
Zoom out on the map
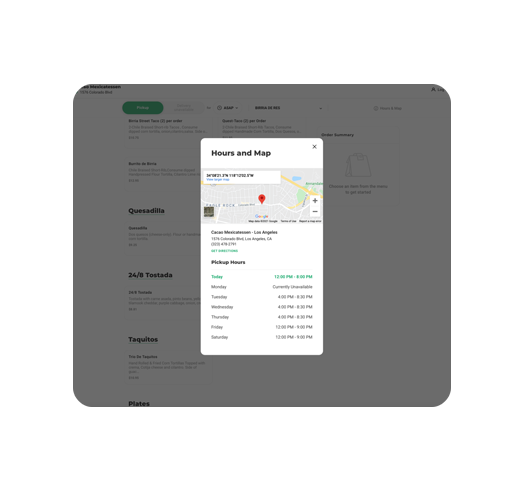pos(315,212)
